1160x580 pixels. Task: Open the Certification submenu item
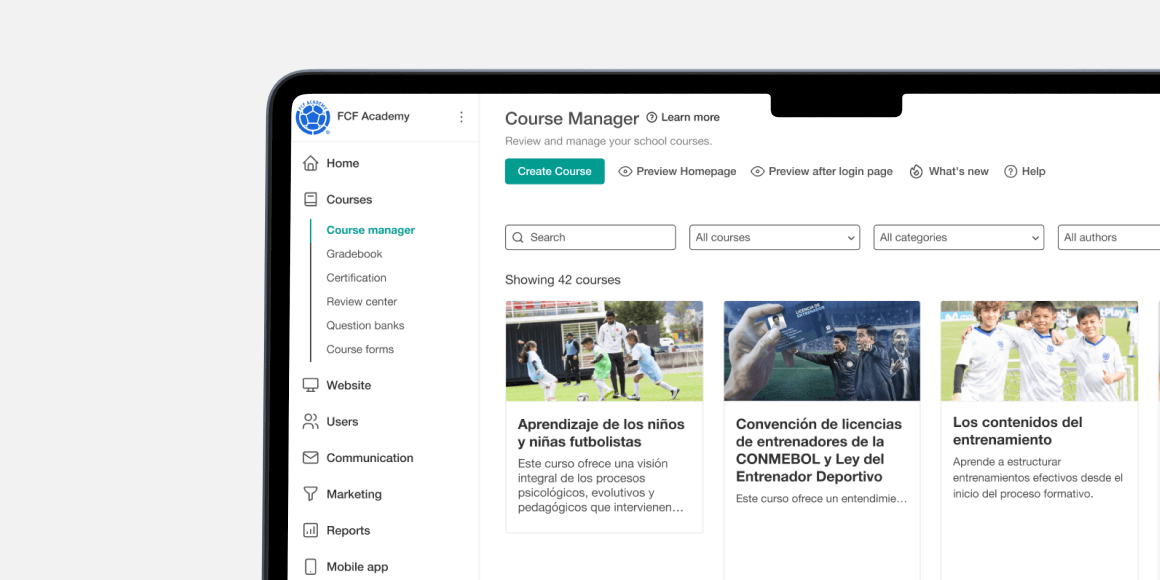coord(357,277)
